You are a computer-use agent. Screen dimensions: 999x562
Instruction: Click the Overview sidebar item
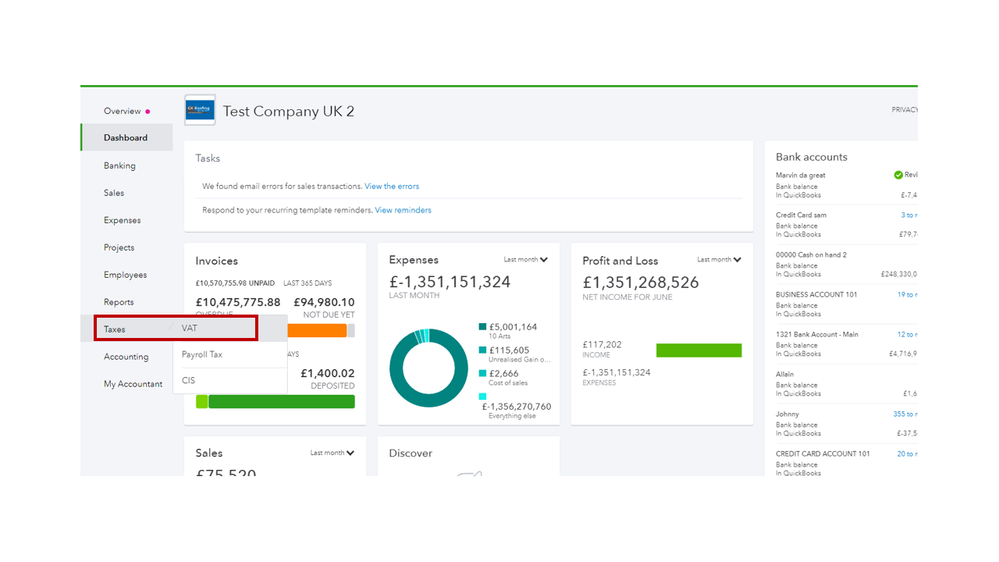122,111
